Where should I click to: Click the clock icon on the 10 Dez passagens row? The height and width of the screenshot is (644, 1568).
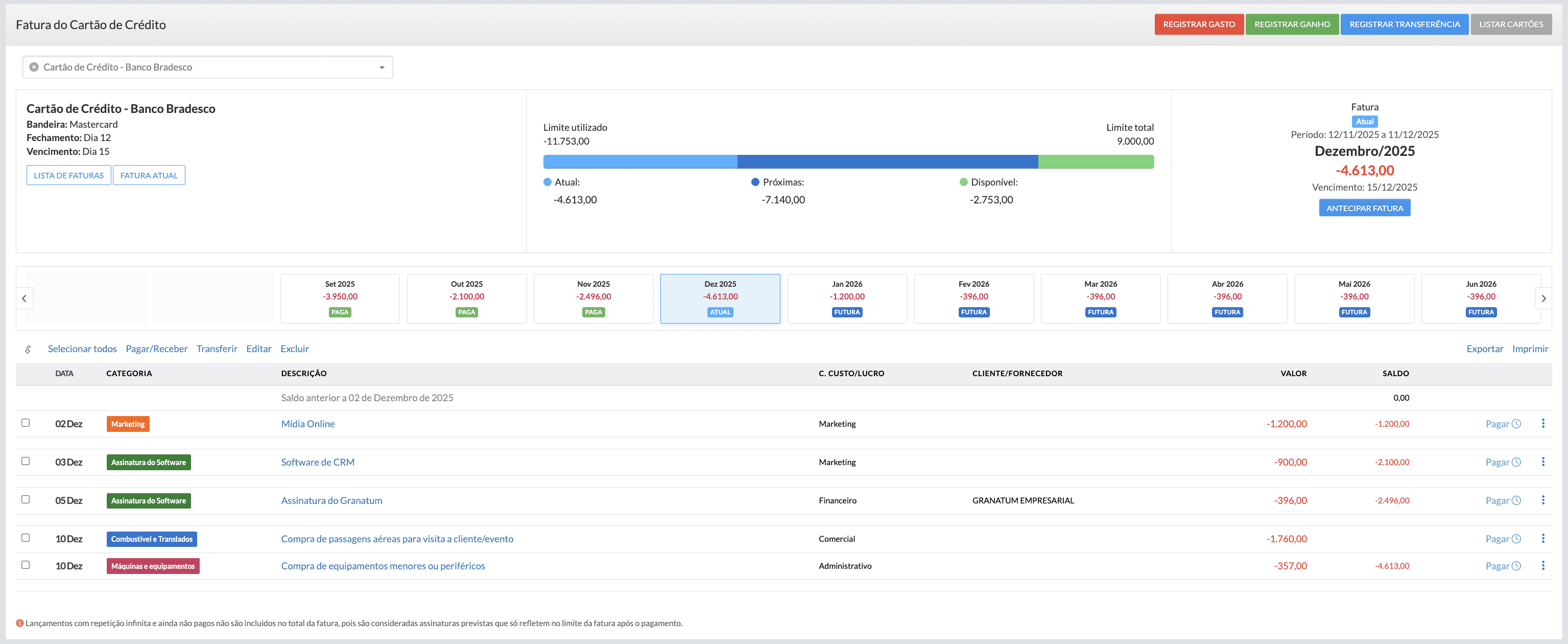(x=1516, y=539)
